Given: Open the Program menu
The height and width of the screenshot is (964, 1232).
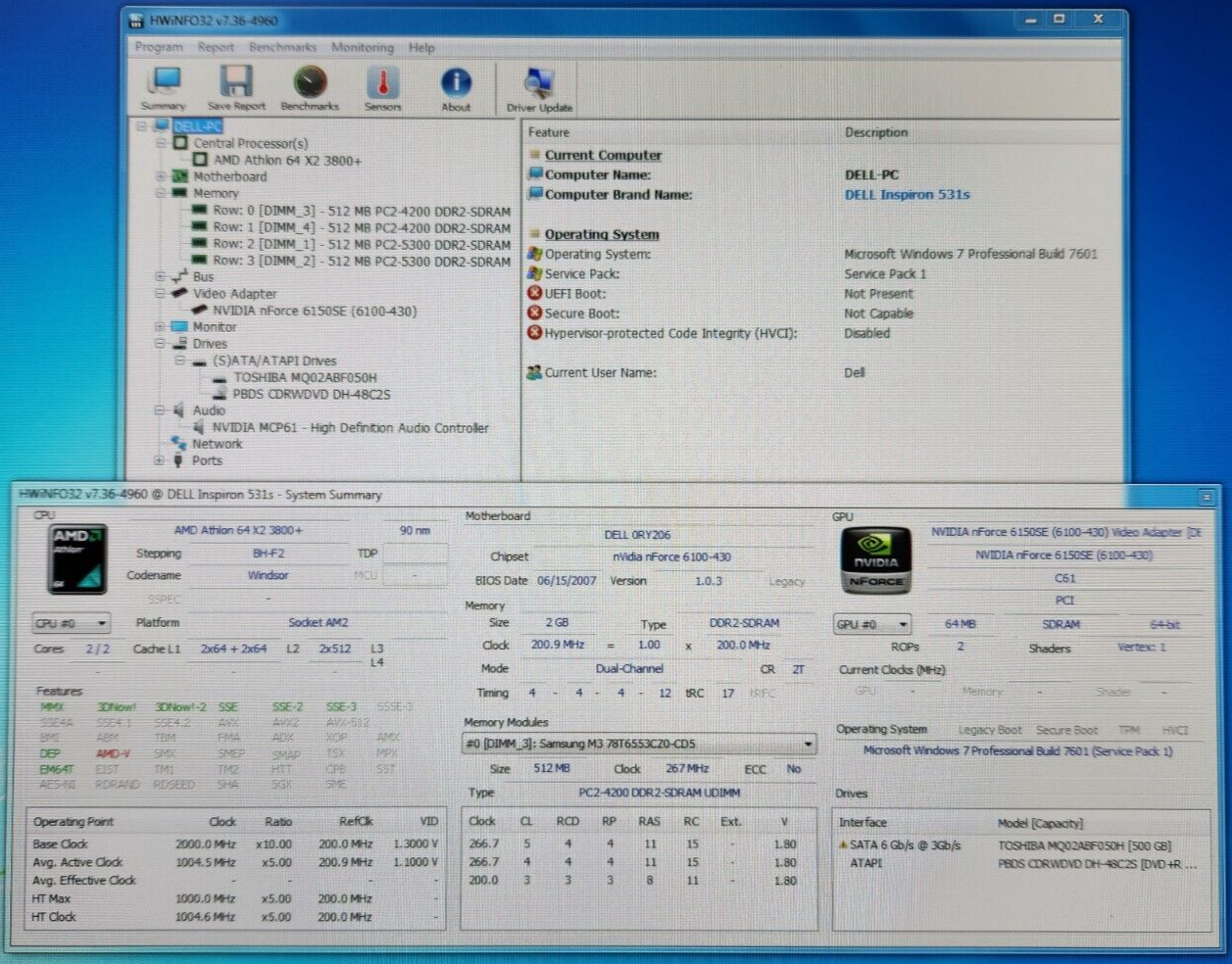Looking at the screenshot, I should 159,47.
